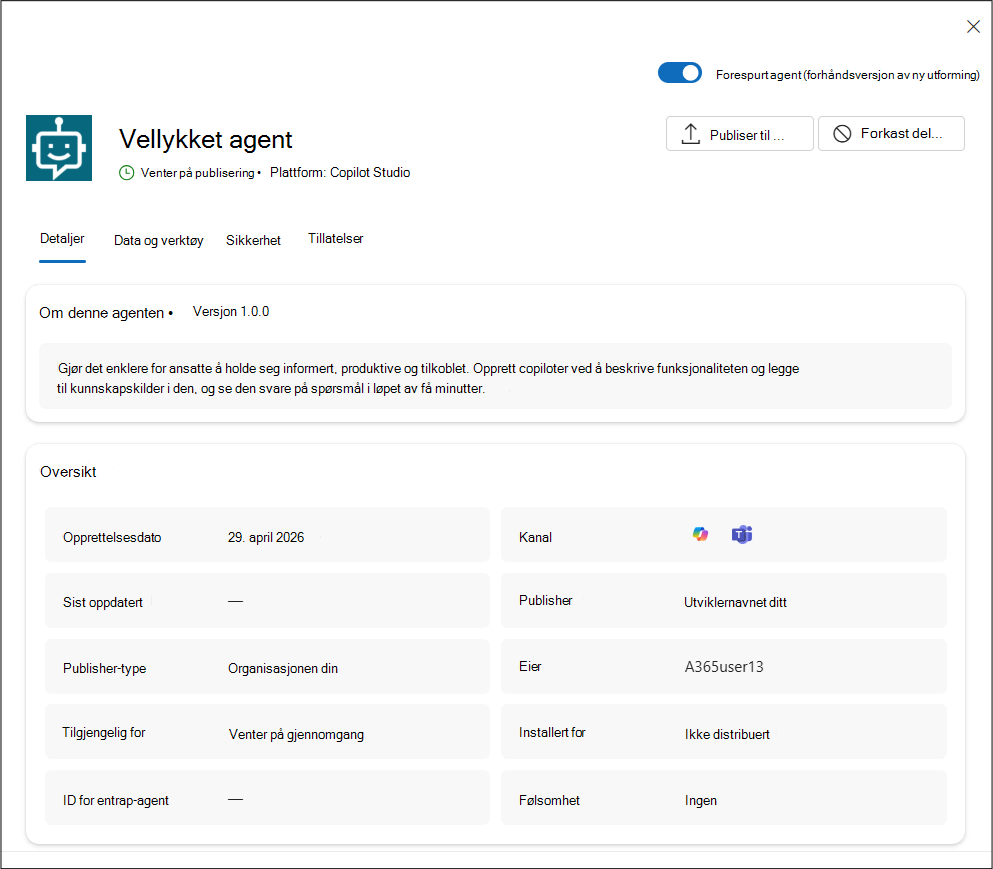Screen dimensions: 993x869
Task: Click the Installert for label
Action: [x=552, y=732]
